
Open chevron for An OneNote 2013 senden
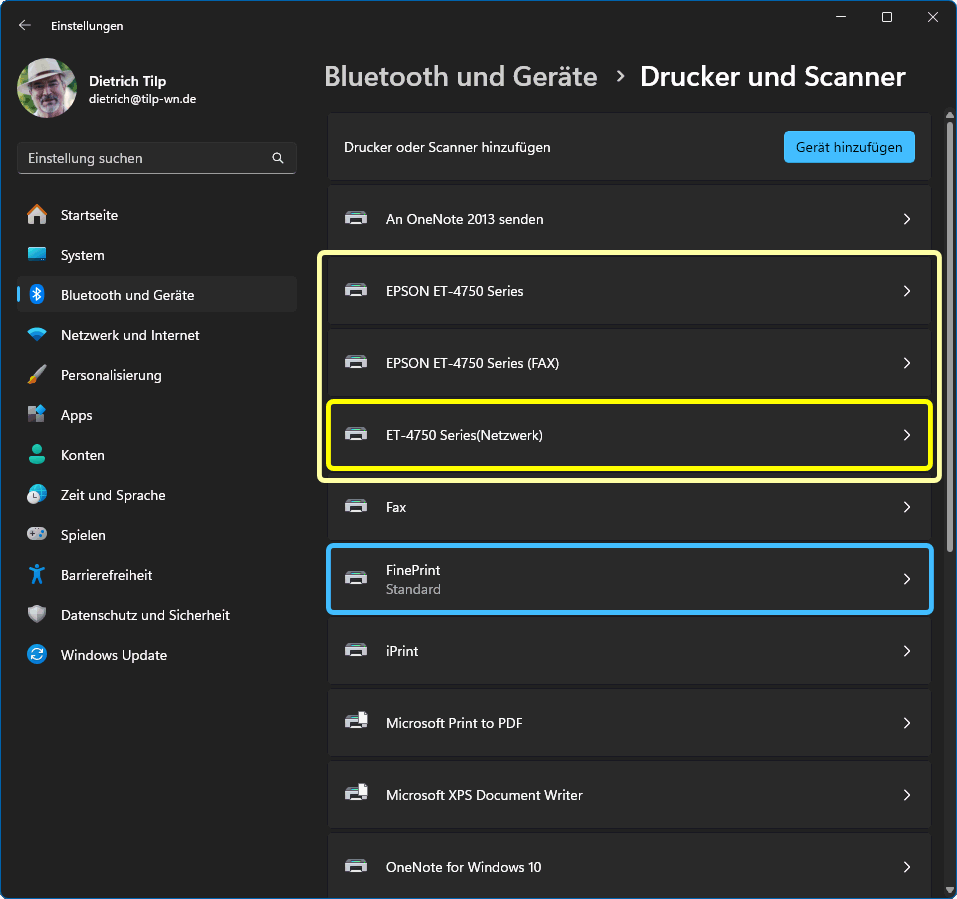(907, 219)
